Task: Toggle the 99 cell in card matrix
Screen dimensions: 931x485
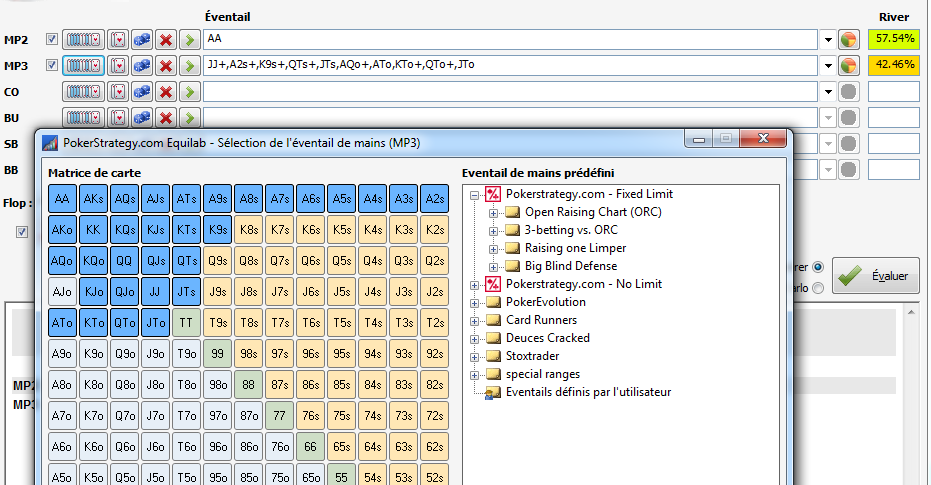Action: [217, 353]
